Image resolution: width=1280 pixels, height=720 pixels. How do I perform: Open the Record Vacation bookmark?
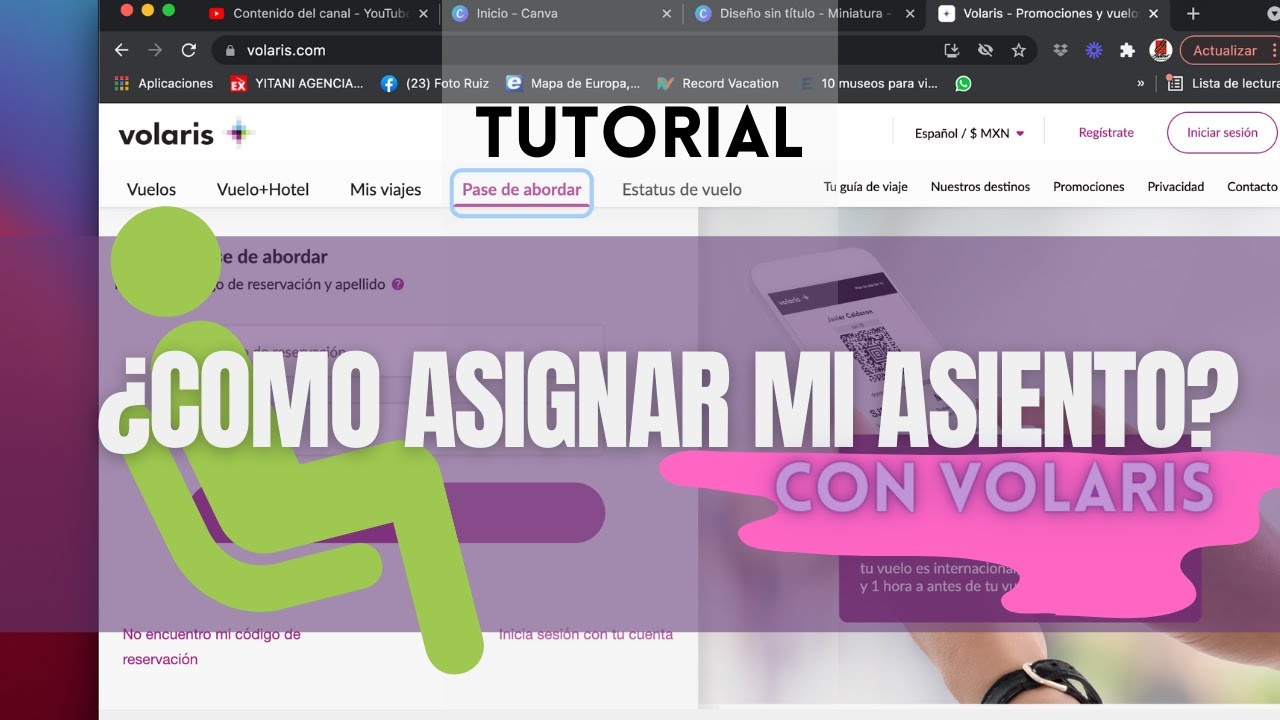[x=717, y=84]
